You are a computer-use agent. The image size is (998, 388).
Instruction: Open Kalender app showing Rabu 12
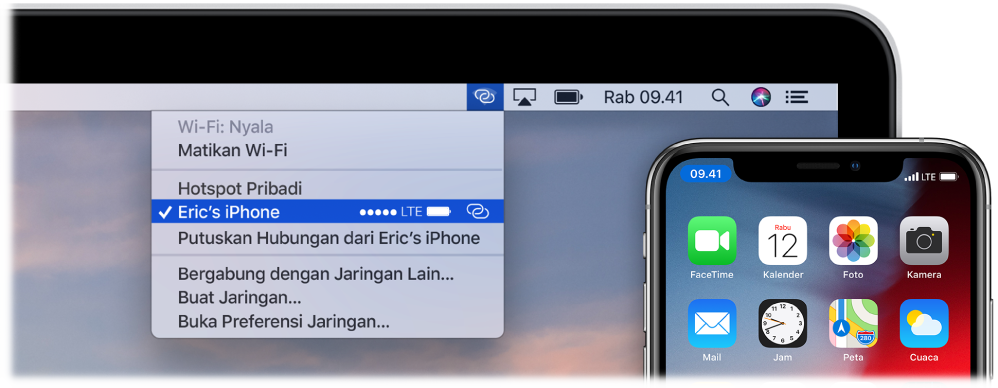pos(782,240)
